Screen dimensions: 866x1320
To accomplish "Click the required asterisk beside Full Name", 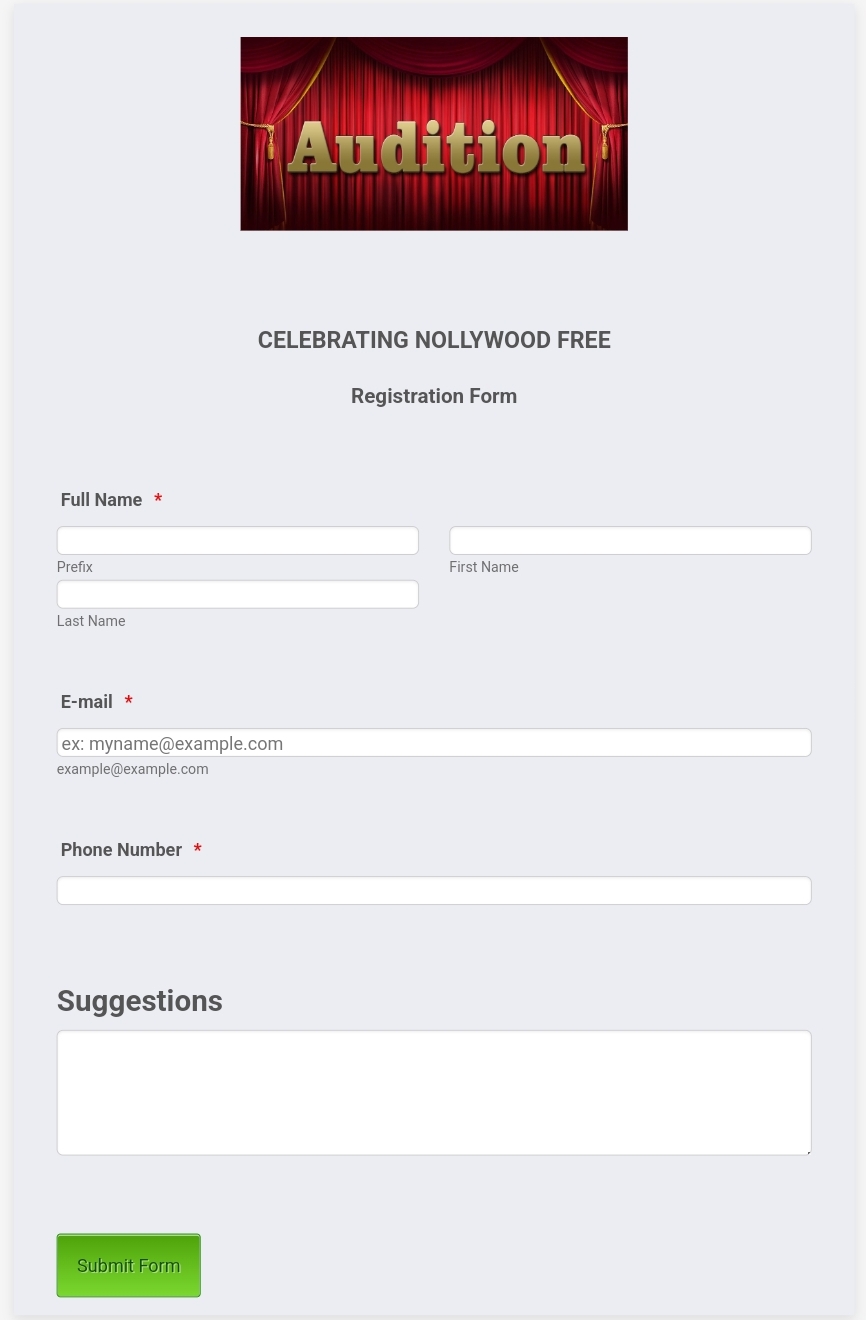I will click(x=158, y=499).
